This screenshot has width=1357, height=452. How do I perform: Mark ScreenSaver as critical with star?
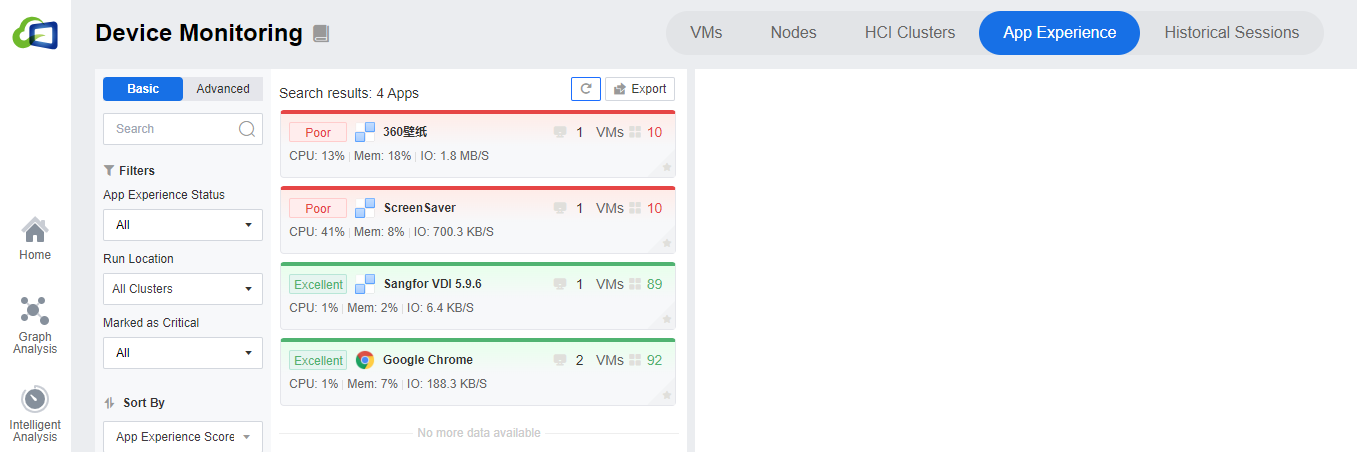coord(667,244)
